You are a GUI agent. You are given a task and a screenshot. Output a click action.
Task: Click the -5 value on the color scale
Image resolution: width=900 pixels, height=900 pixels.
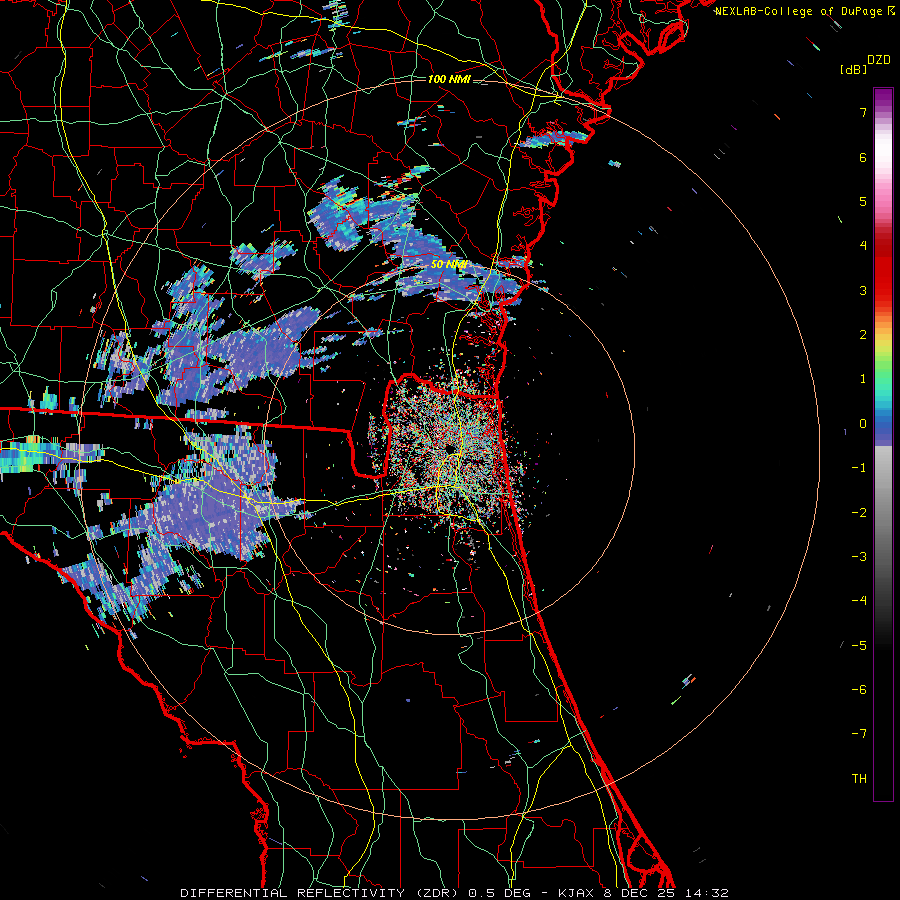click(859, 646)
